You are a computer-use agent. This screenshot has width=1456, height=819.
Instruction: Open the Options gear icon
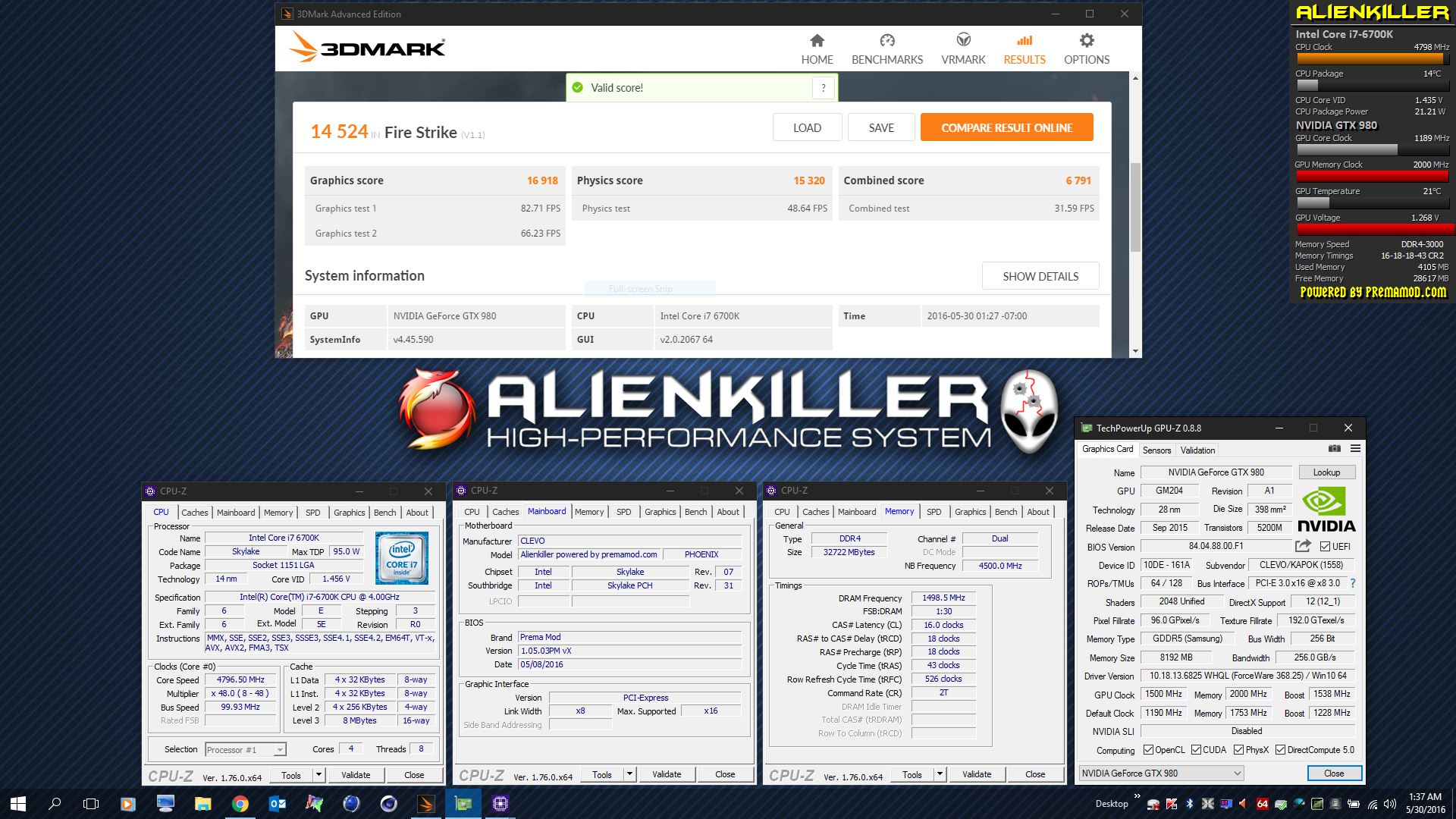[x=1086, y=41]
